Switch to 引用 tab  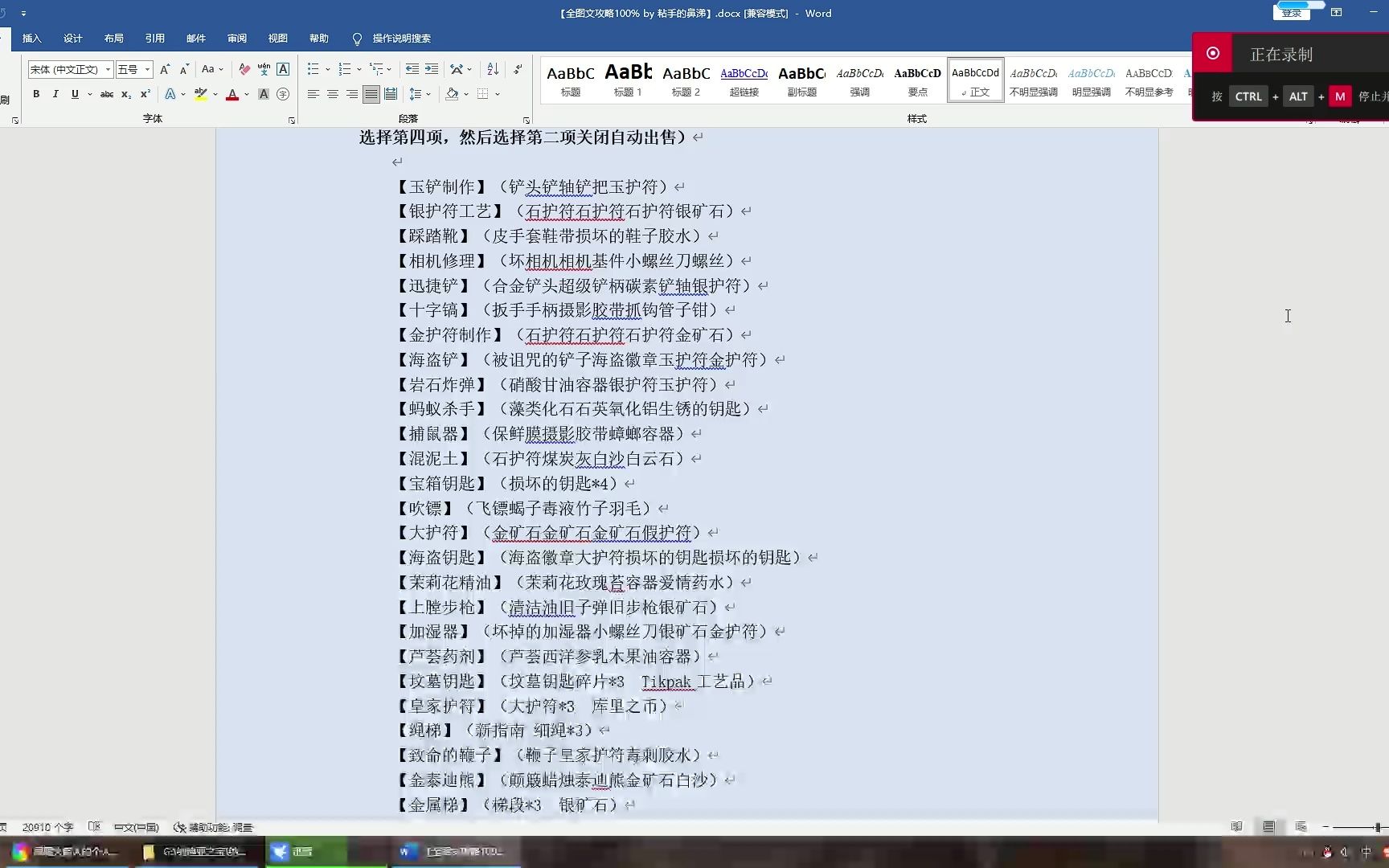click(155, 39)
